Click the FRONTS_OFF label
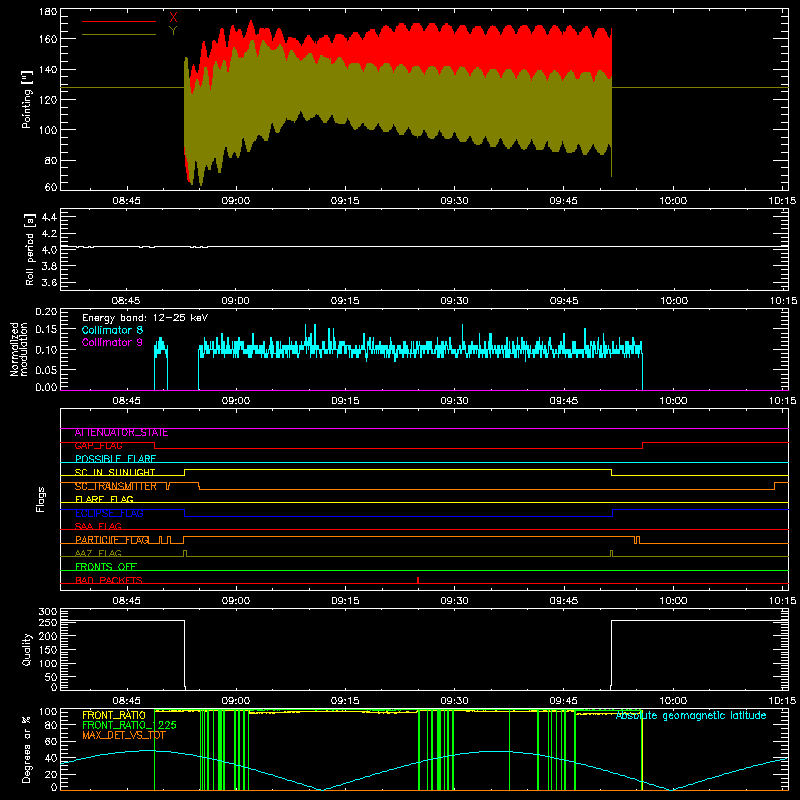 pyautogui.click(x=106, y=567)
